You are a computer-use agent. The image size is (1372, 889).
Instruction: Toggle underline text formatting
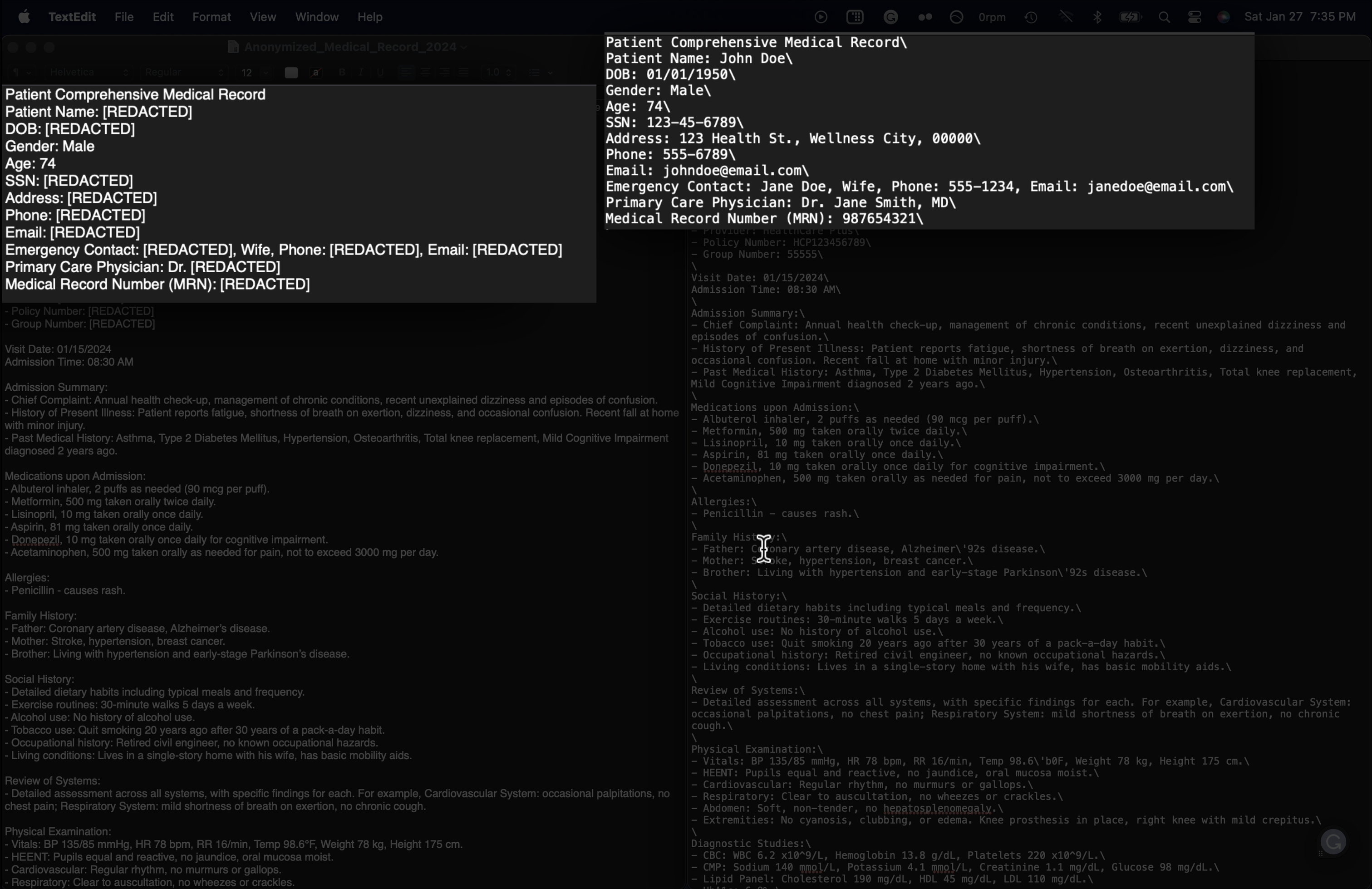[380, 73]
